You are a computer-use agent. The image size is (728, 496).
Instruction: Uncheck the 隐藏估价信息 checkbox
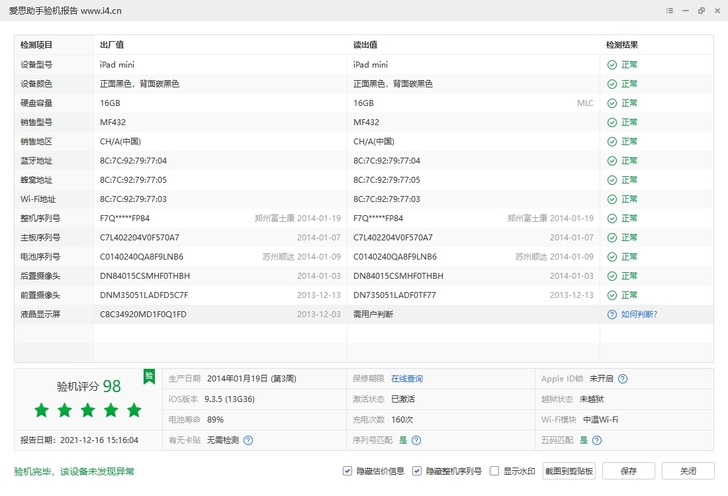(347, 470)
